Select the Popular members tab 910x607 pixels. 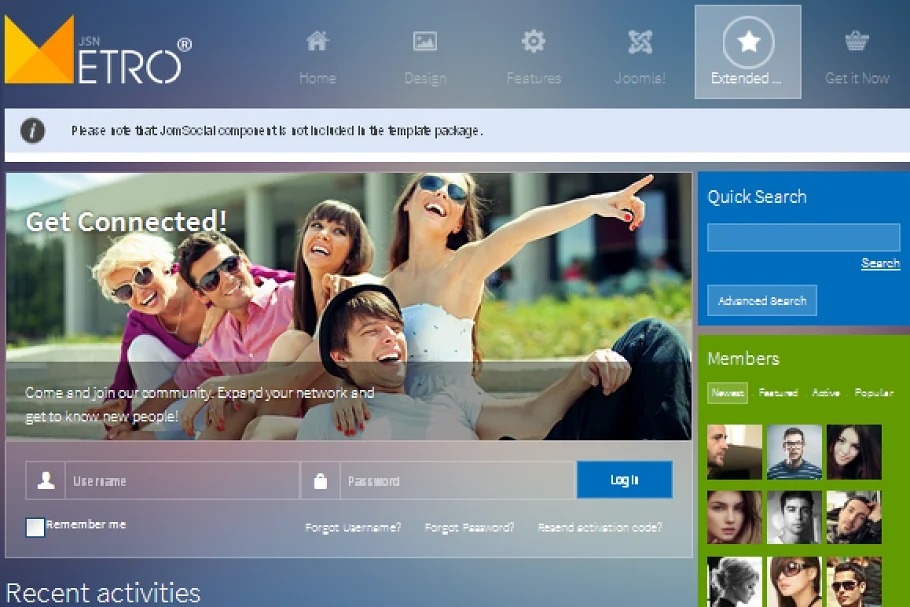[x=873, y=393]
